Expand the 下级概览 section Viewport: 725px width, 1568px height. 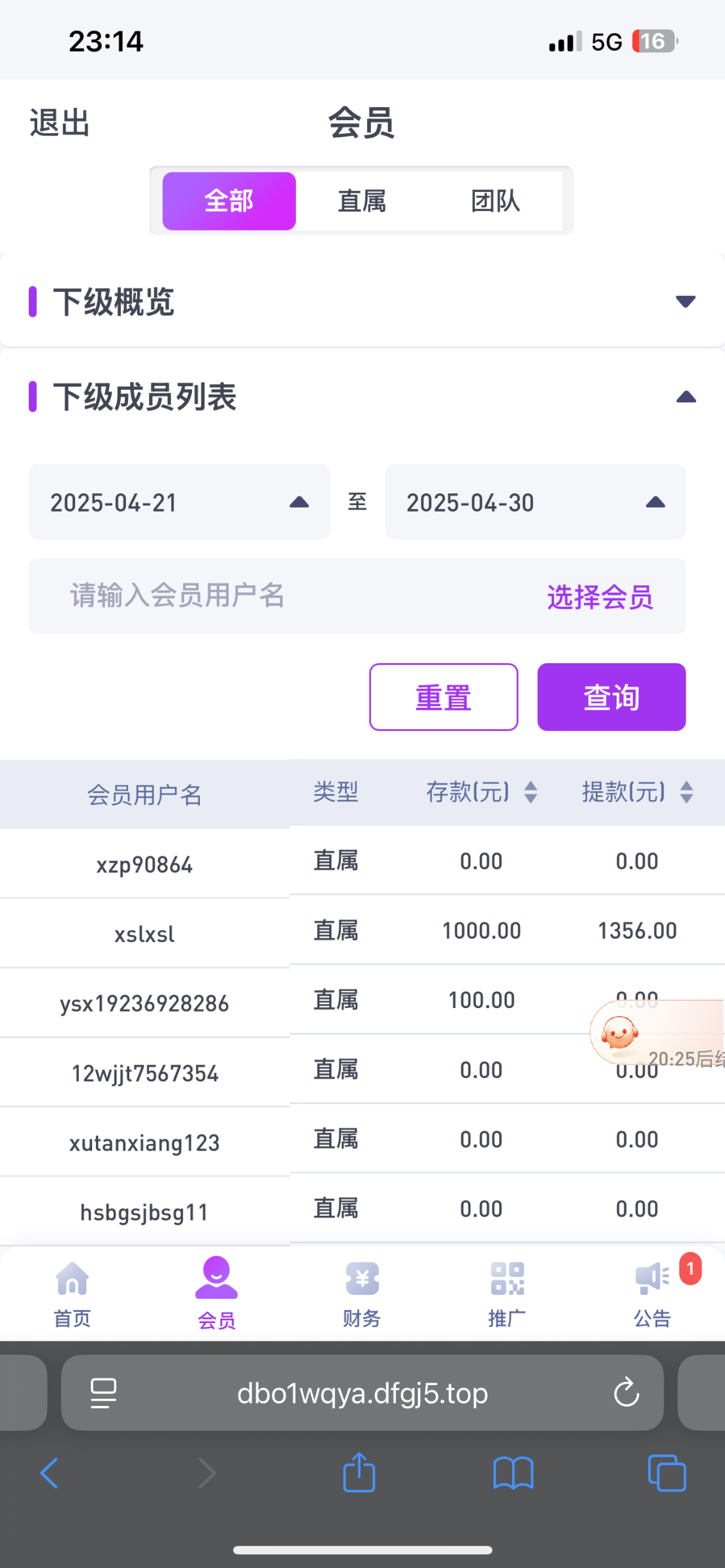coord(685,301)
